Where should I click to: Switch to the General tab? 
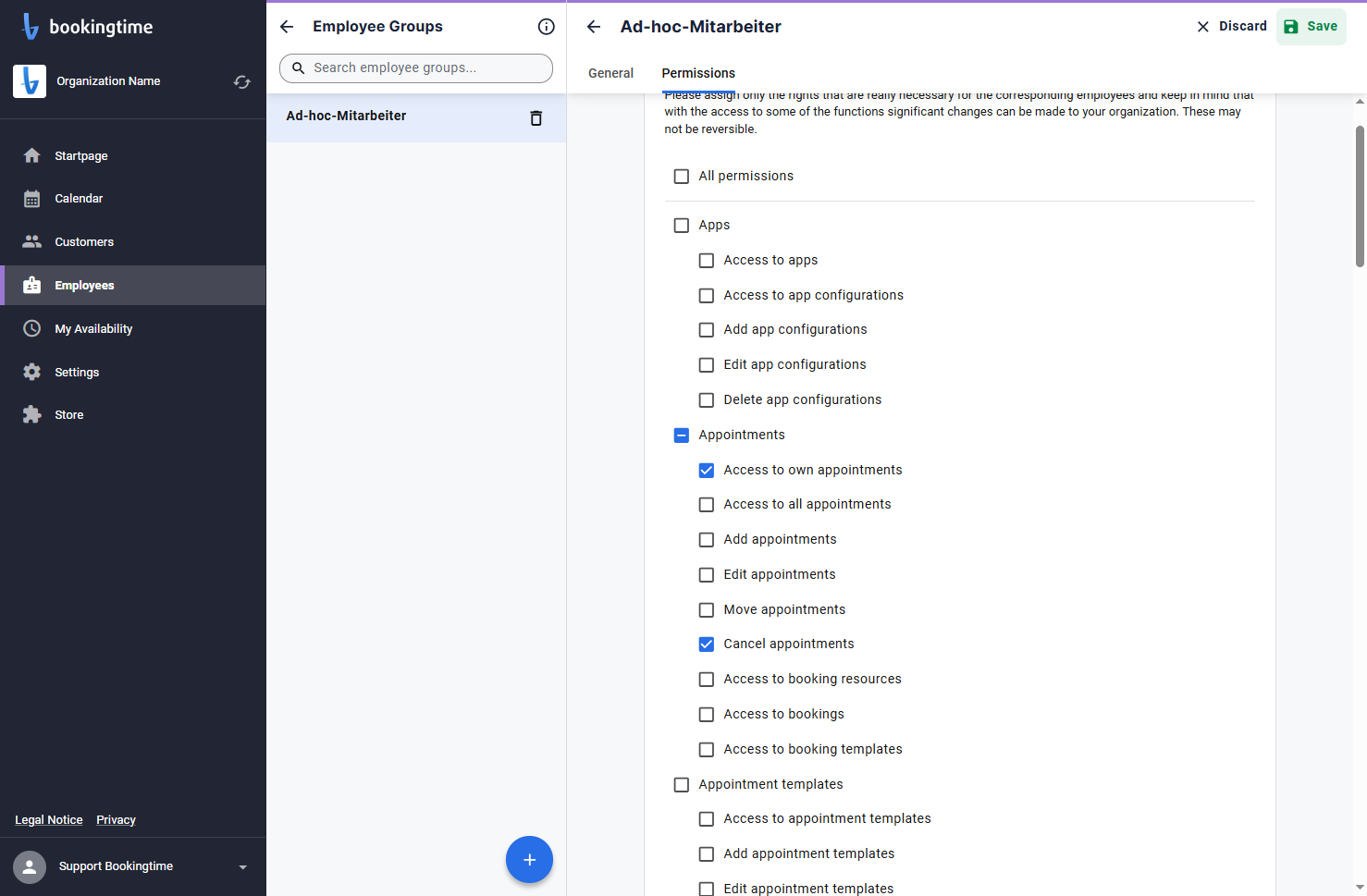(611, 73)
